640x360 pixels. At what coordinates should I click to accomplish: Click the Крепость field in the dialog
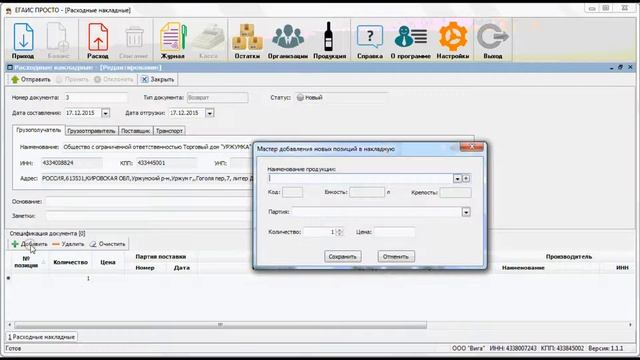tap(456, 192)
